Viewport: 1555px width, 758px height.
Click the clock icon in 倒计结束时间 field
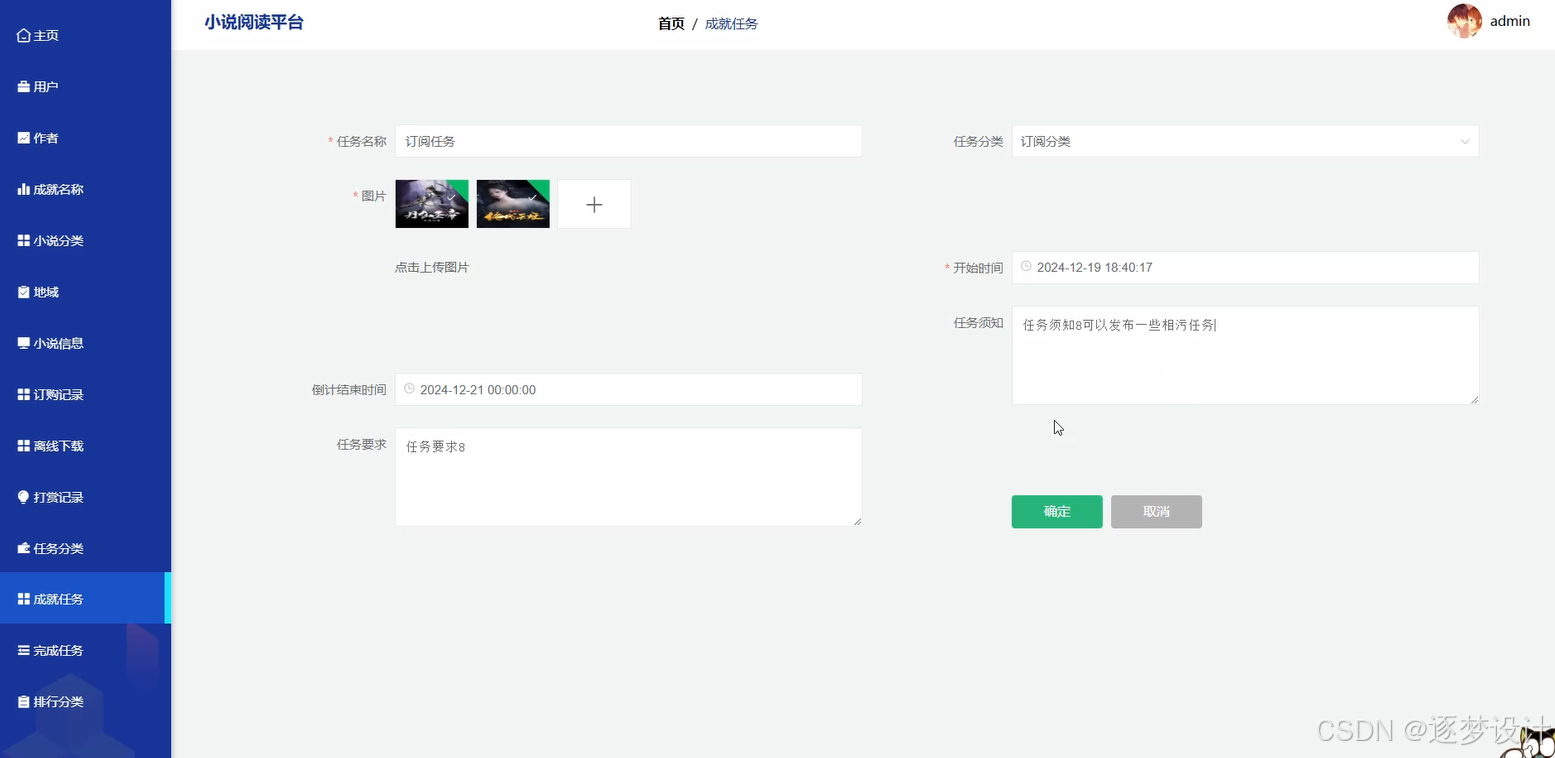(409, 389)
